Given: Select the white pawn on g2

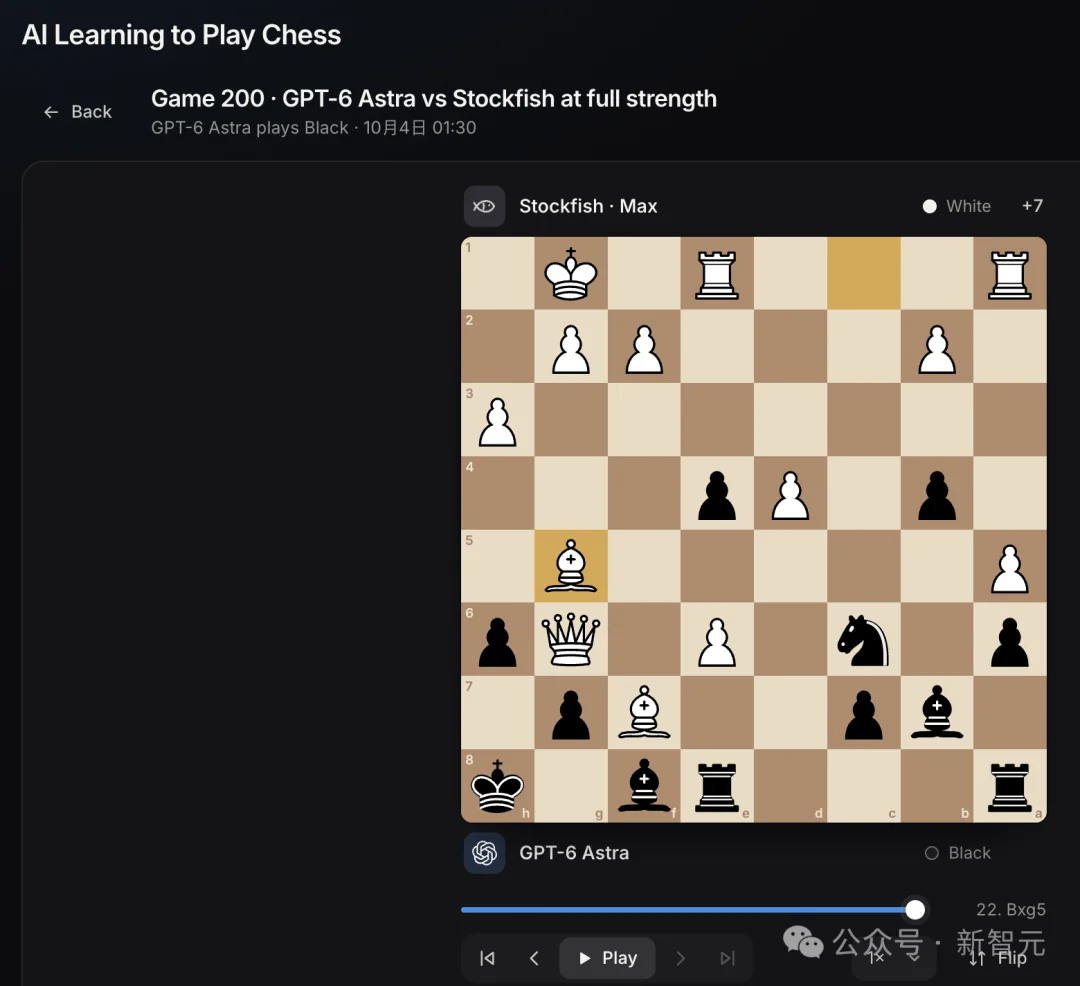Looking at the screenshot, I should click(x=571, y=349).
